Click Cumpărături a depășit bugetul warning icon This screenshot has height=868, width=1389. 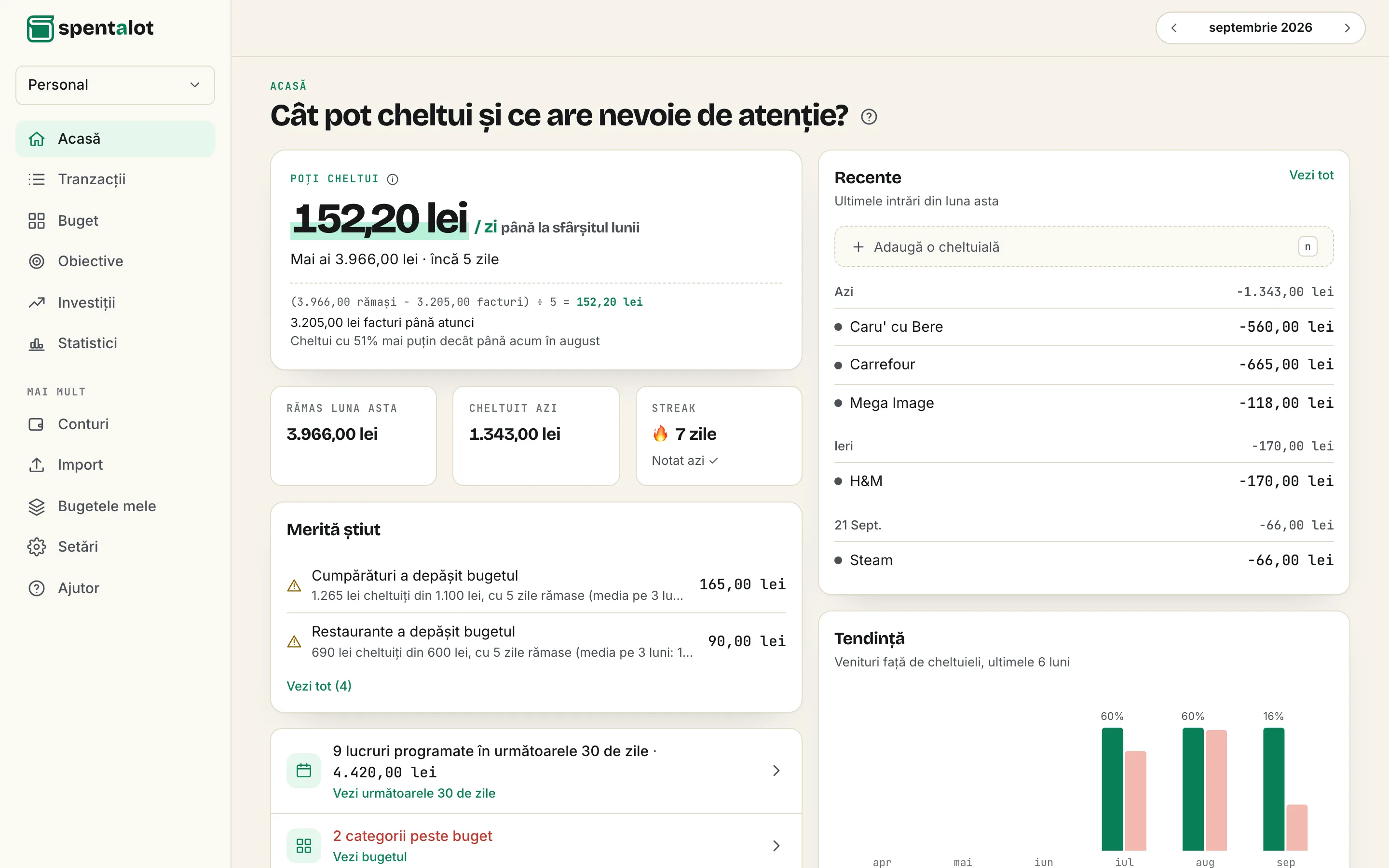click(x=294, y=585)
